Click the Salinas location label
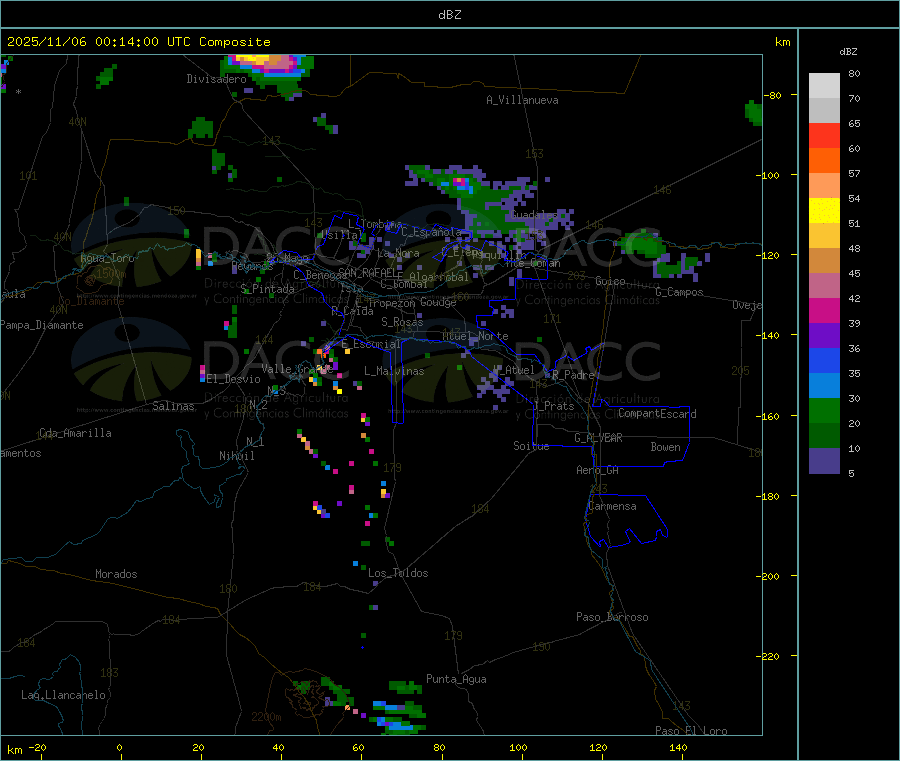 (x=173, y=406)
